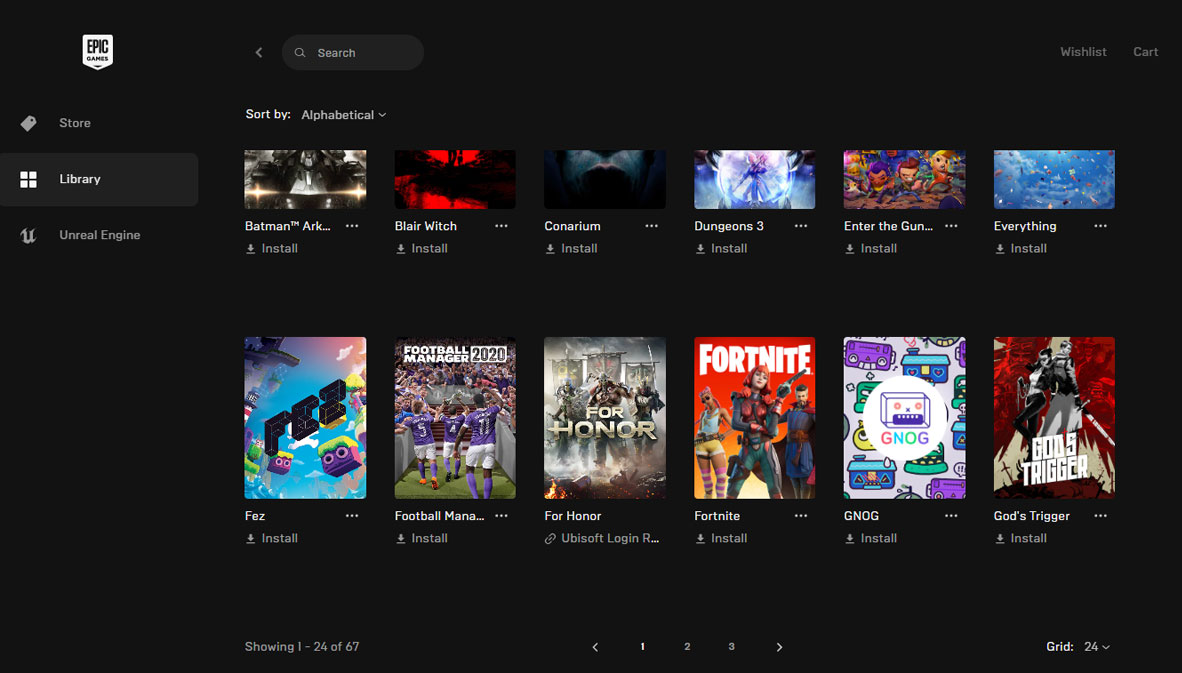Image resolution: width=1182 pixels, height=673 pixels.
Task: Go to previous page arrow
Action: (596, 647)
